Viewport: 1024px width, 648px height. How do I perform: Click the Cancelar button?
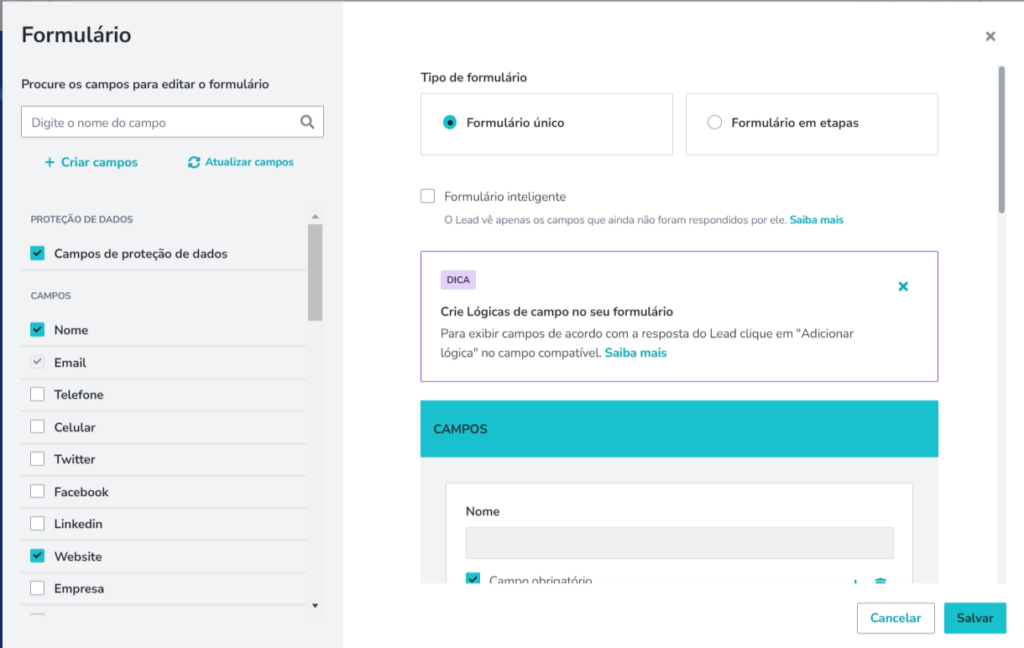pyautogui.click(x=895, y=618)
